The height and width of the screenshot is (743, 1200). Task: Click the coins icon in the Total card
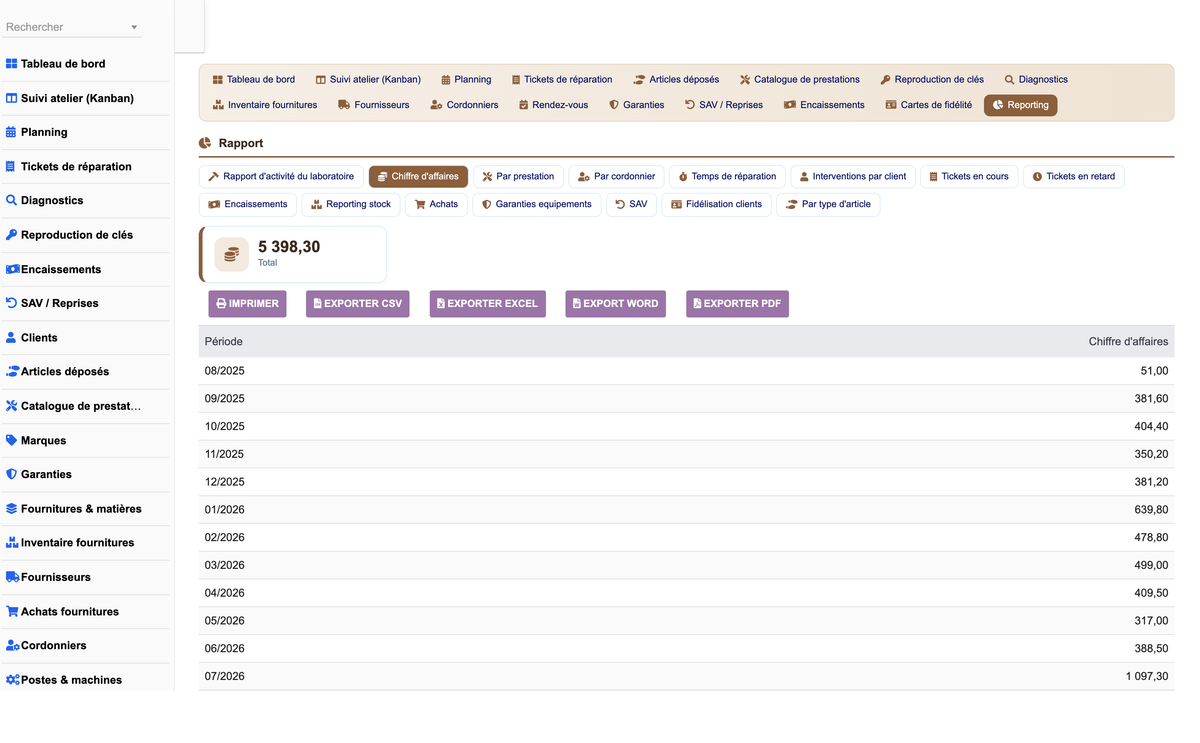232,255
